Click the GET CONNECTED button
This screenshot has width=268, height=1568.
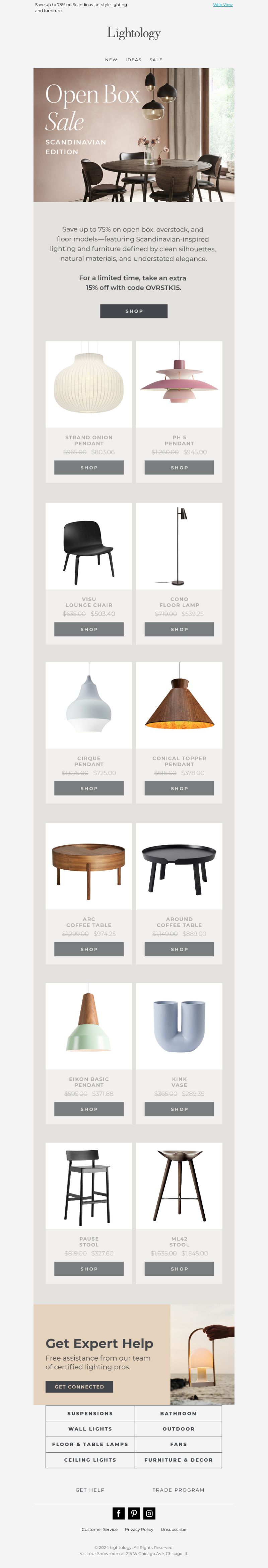[x=79, y=1386]
